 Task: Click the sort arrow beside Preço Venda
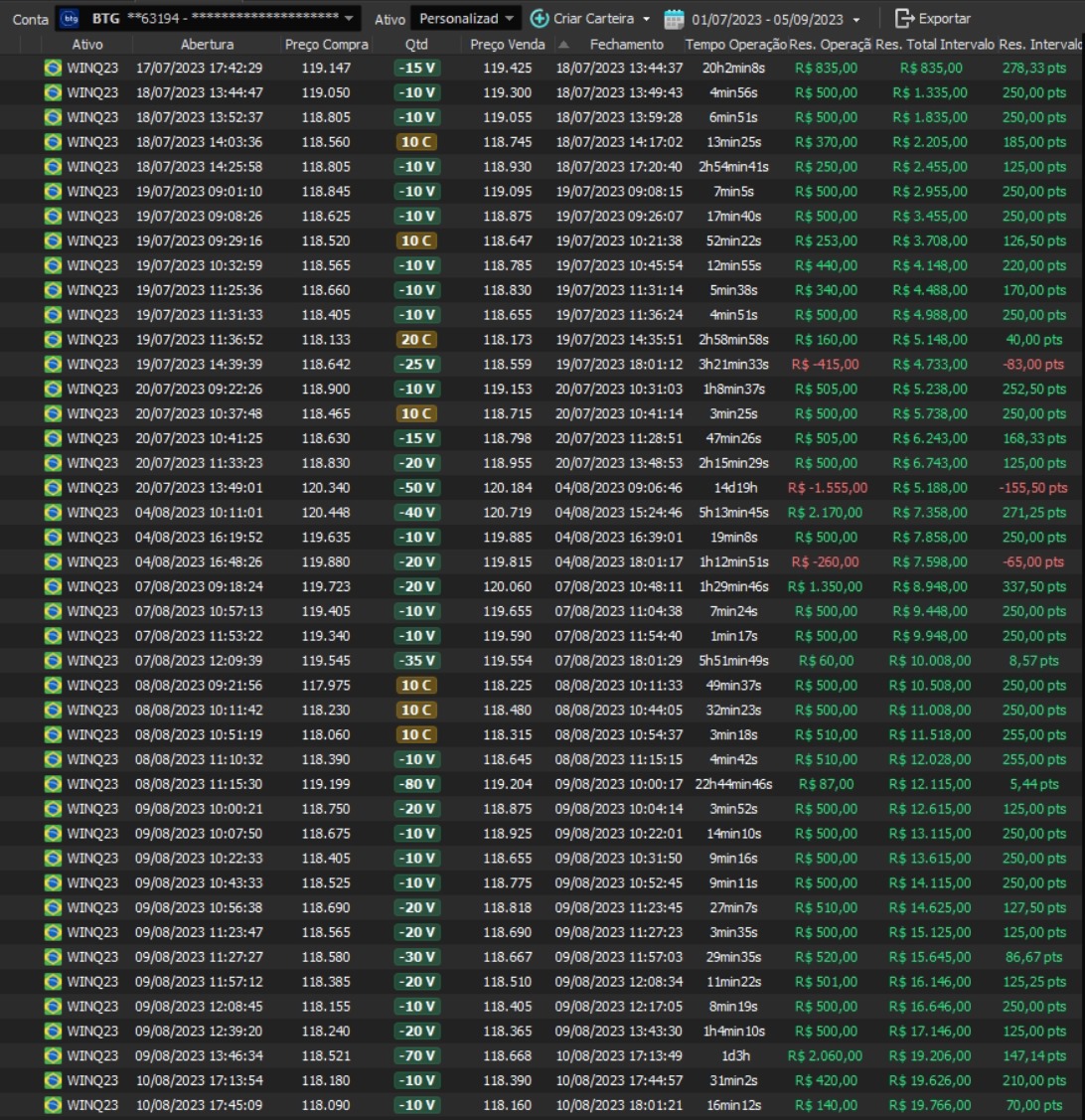pyautogui.click(x=564, y=45)
